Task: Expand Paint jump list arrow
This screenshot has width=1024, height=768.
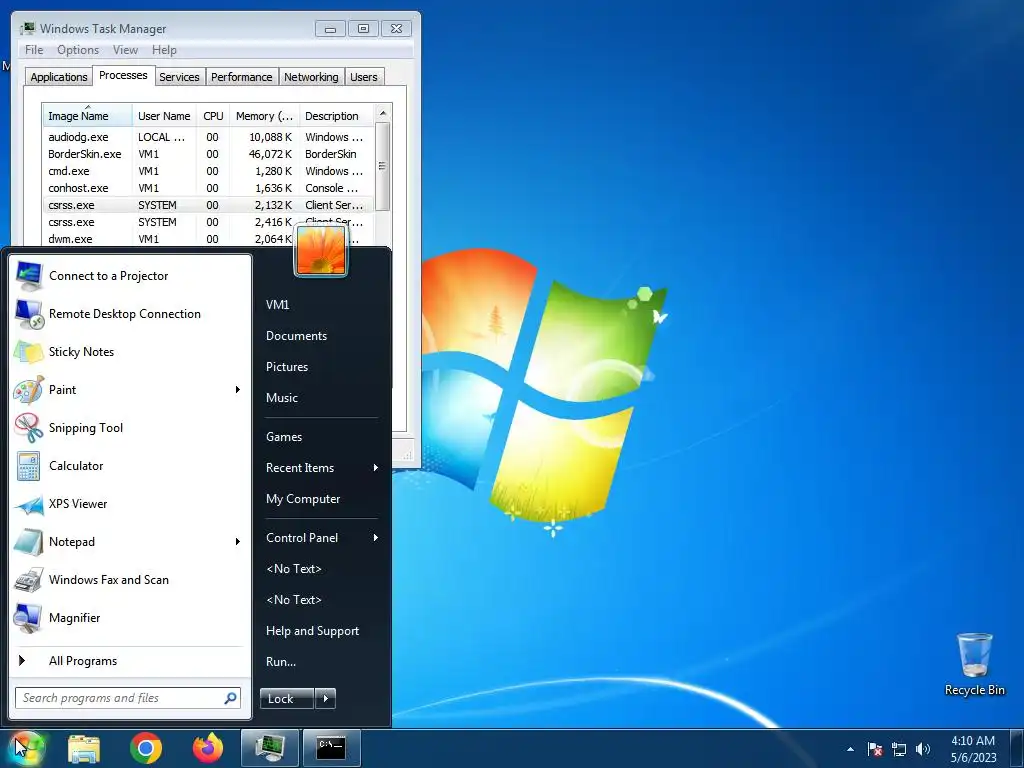Action: point(238,390)
